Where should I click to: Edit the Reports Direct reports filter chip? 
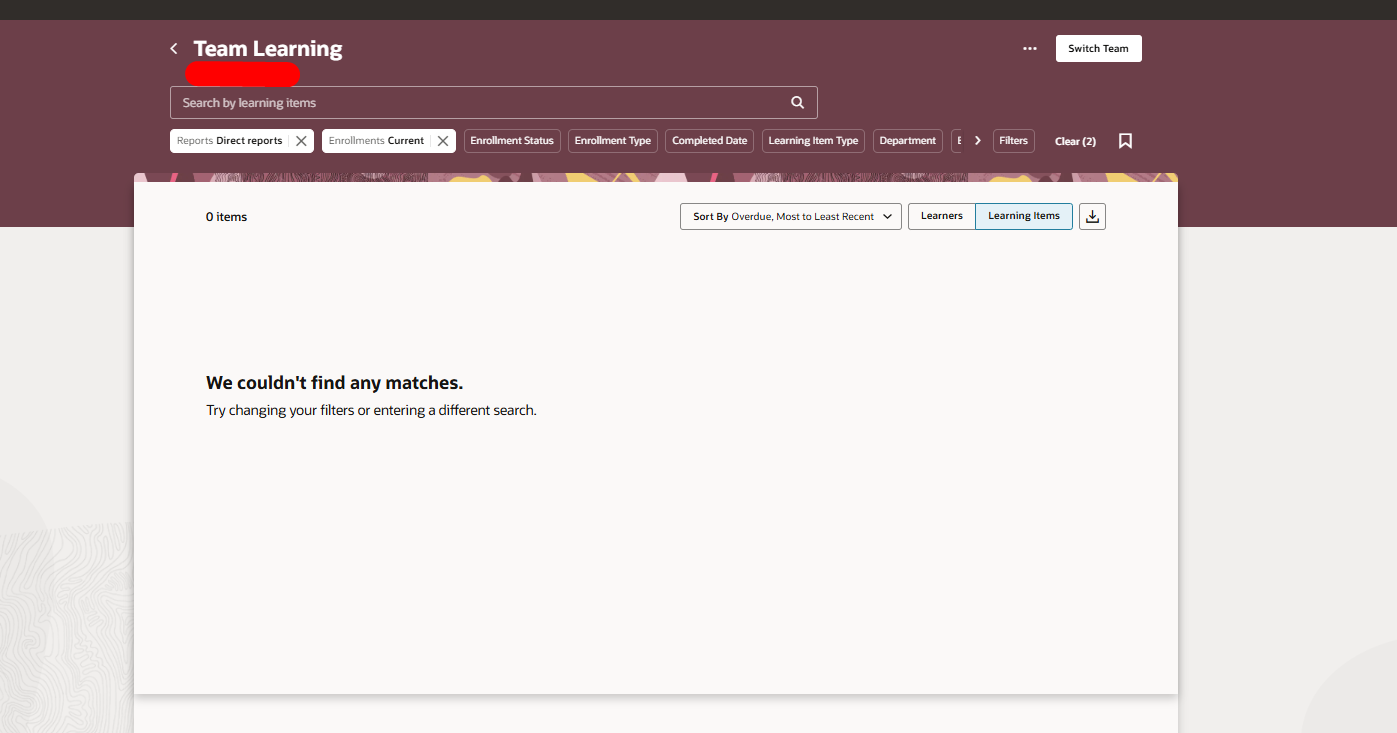point(230,141)
